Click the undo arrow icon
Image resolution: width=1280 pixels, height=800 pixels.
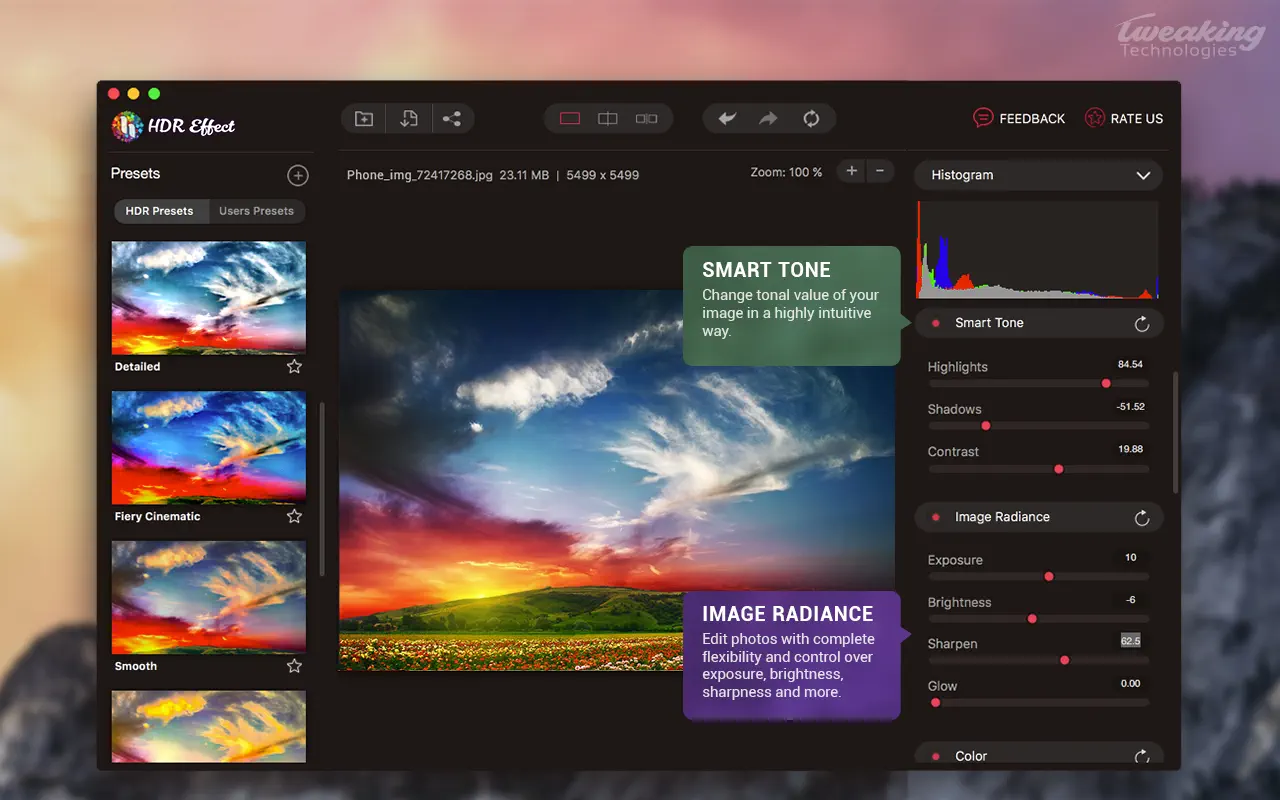[x=727, y=119]
